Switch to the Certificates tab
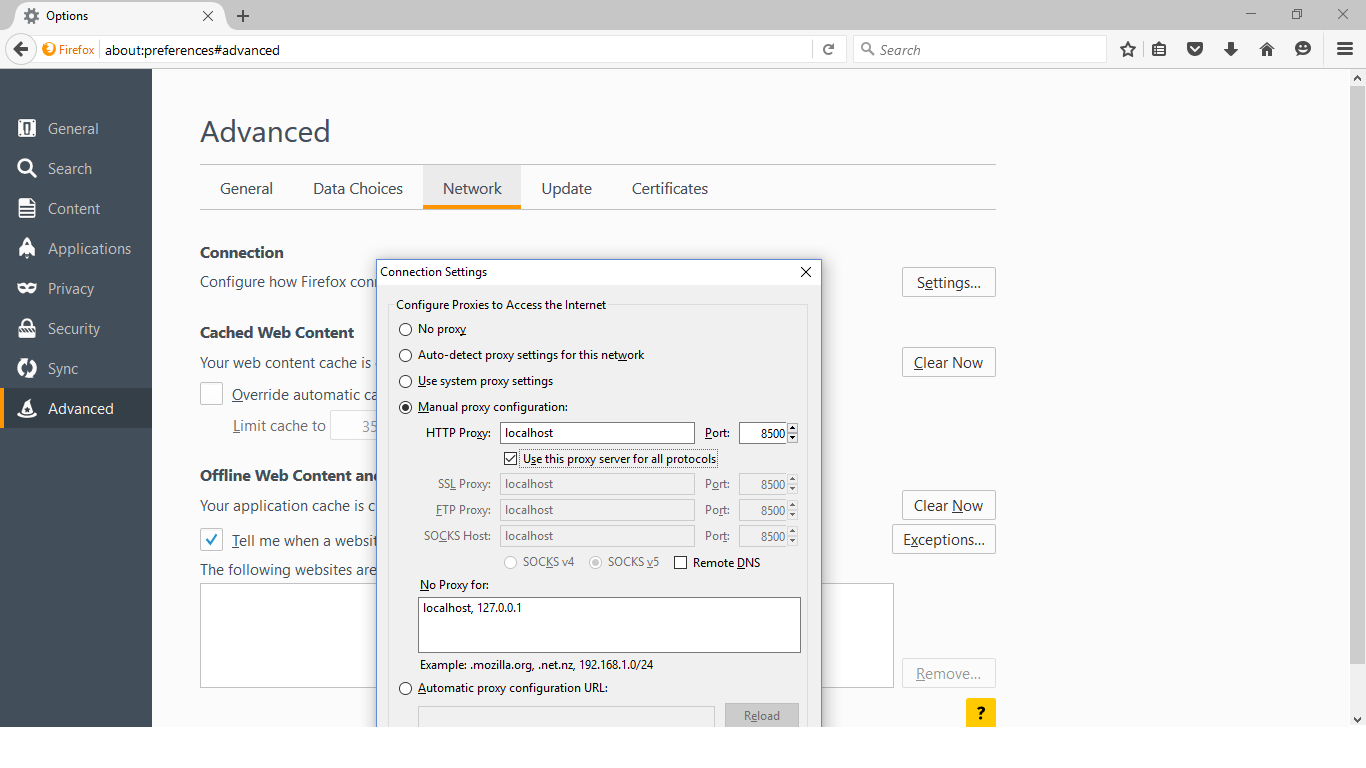 [670, 188]
